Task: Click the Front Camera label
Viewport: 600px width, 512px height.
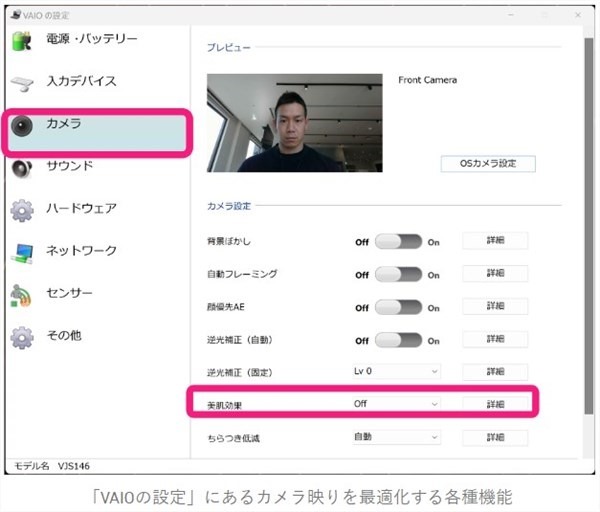Action: (427, 80)
